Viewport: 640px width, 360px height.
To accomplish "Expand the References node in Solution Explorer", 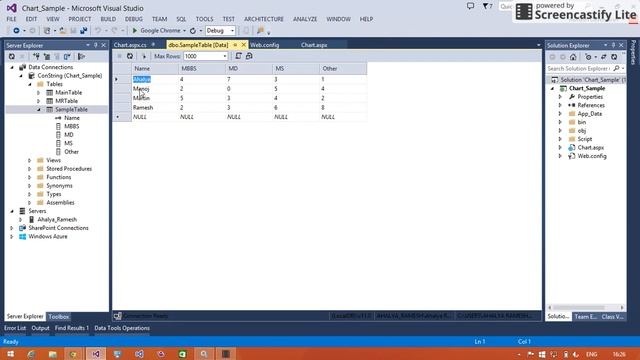I will pos(560,105).
